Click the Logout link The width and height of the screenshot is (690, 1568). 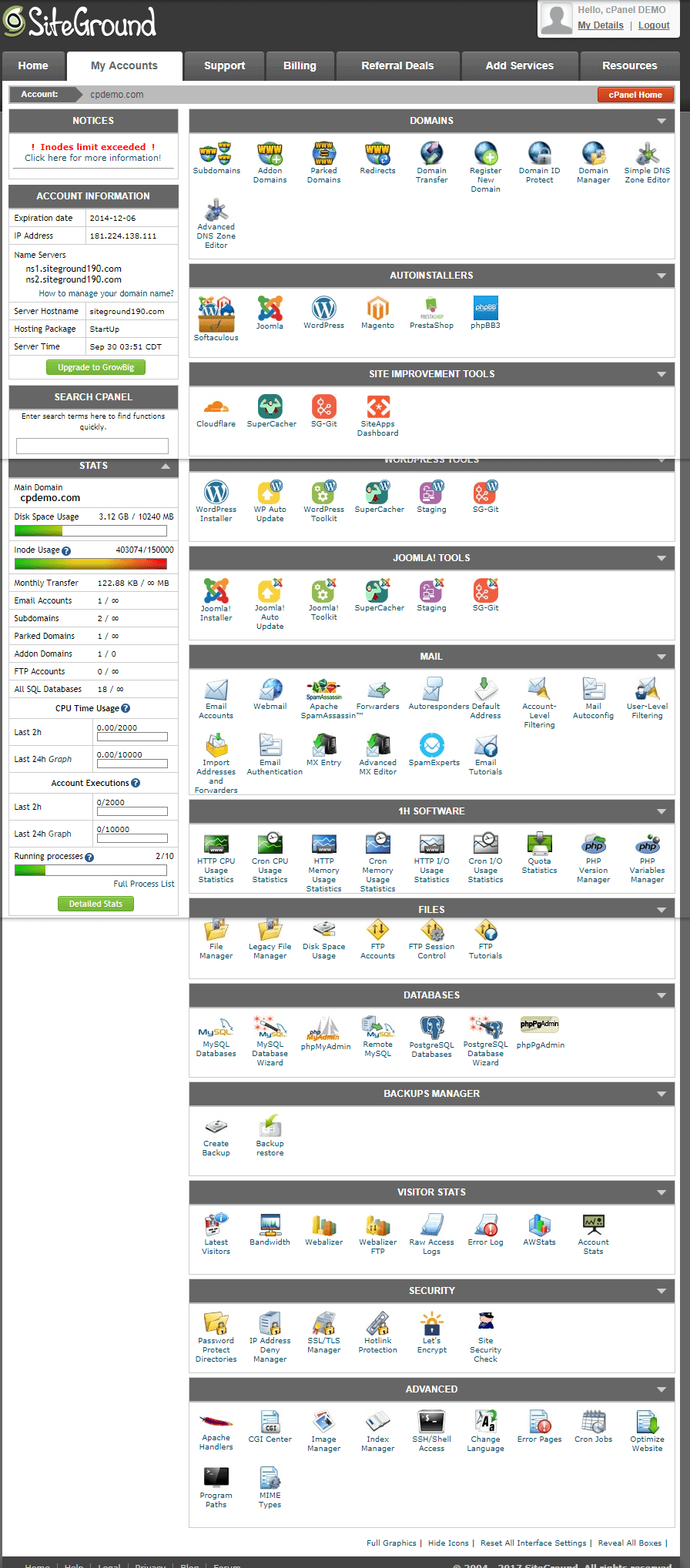(x=654, y=25)
